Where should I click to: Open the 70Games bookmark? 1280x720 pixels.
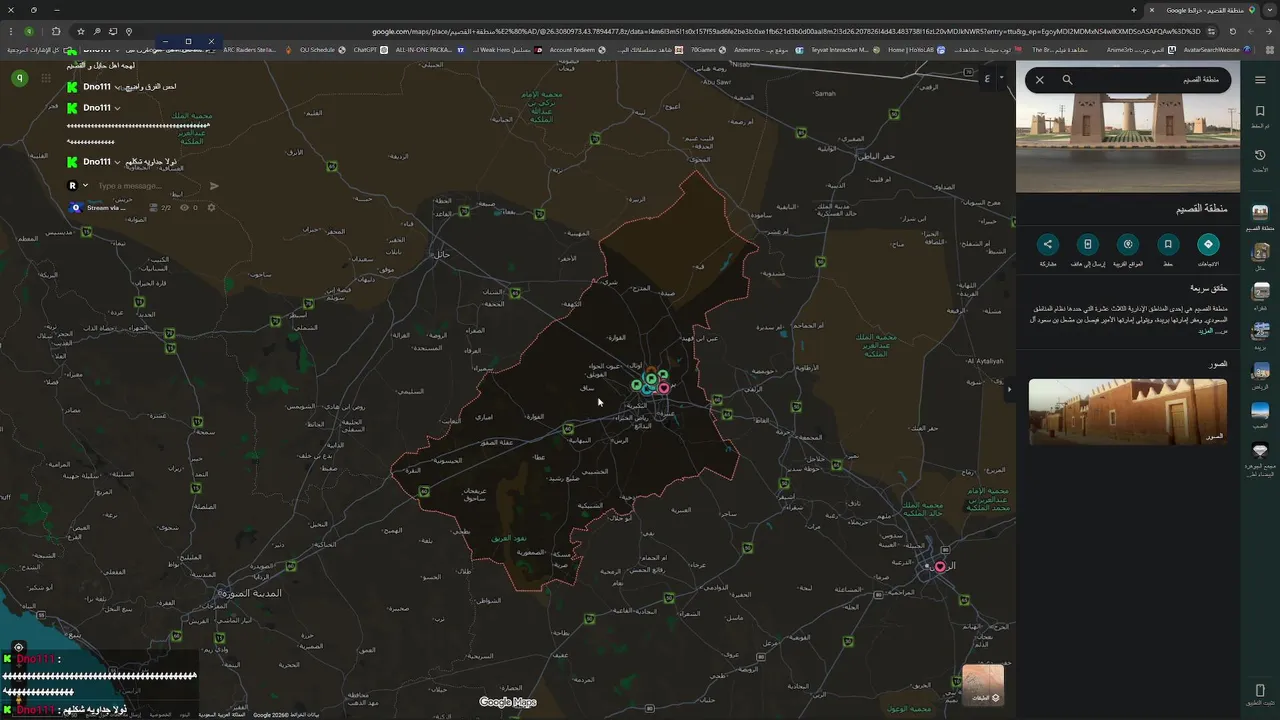click(709, 49)
